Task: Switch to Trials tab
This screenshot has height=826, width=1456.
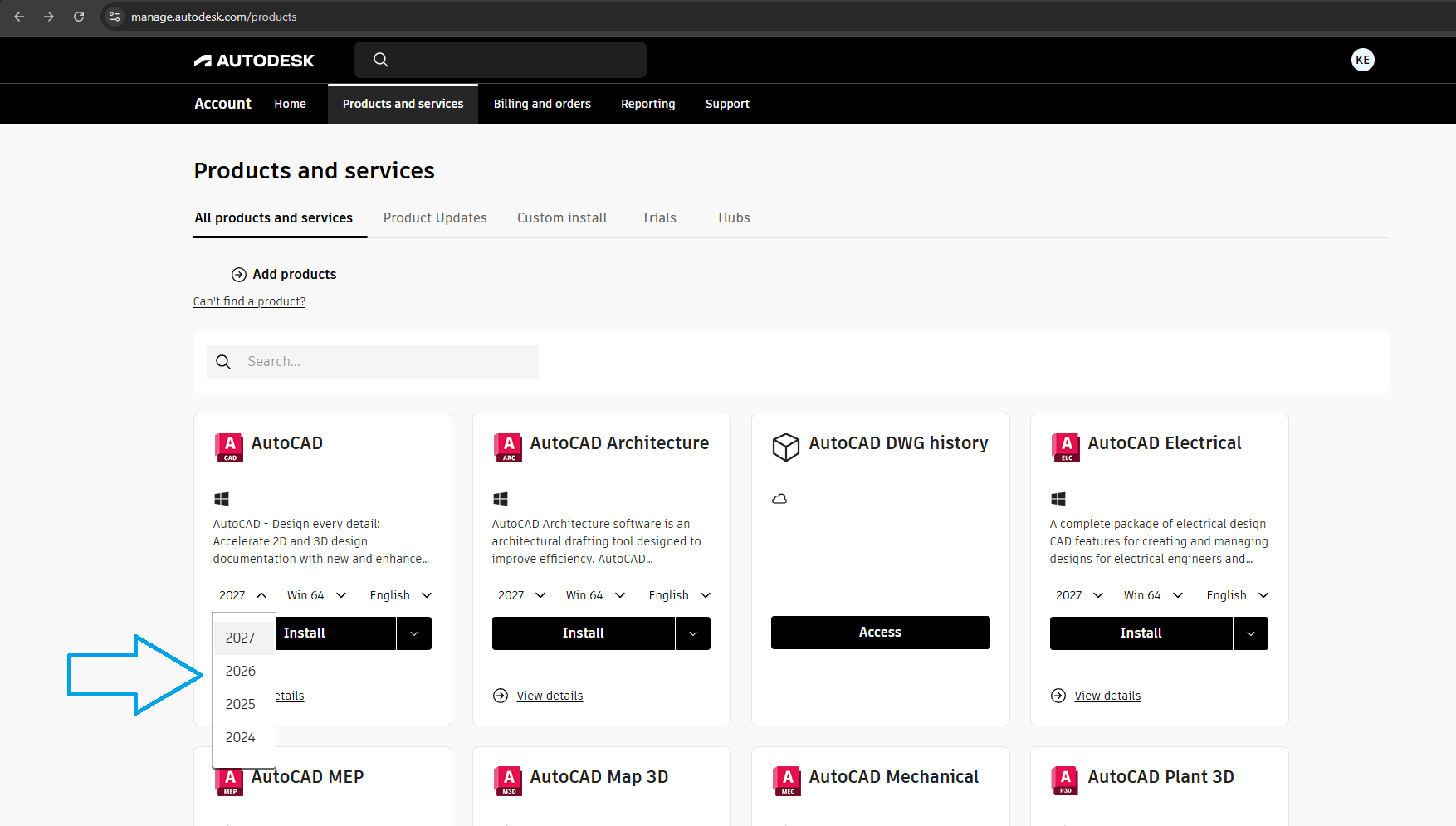Action: (659, 217)
